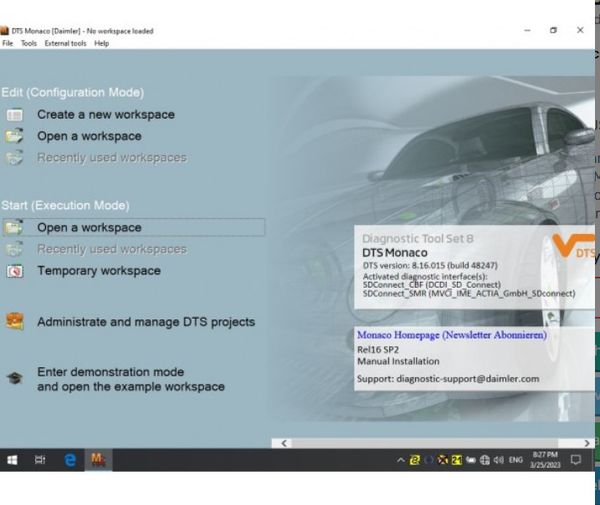The height and width of the screenshot is (505, 600).
Task: Select Create a new workspace label
Action: pyautogui.click(x=106, y=114)
